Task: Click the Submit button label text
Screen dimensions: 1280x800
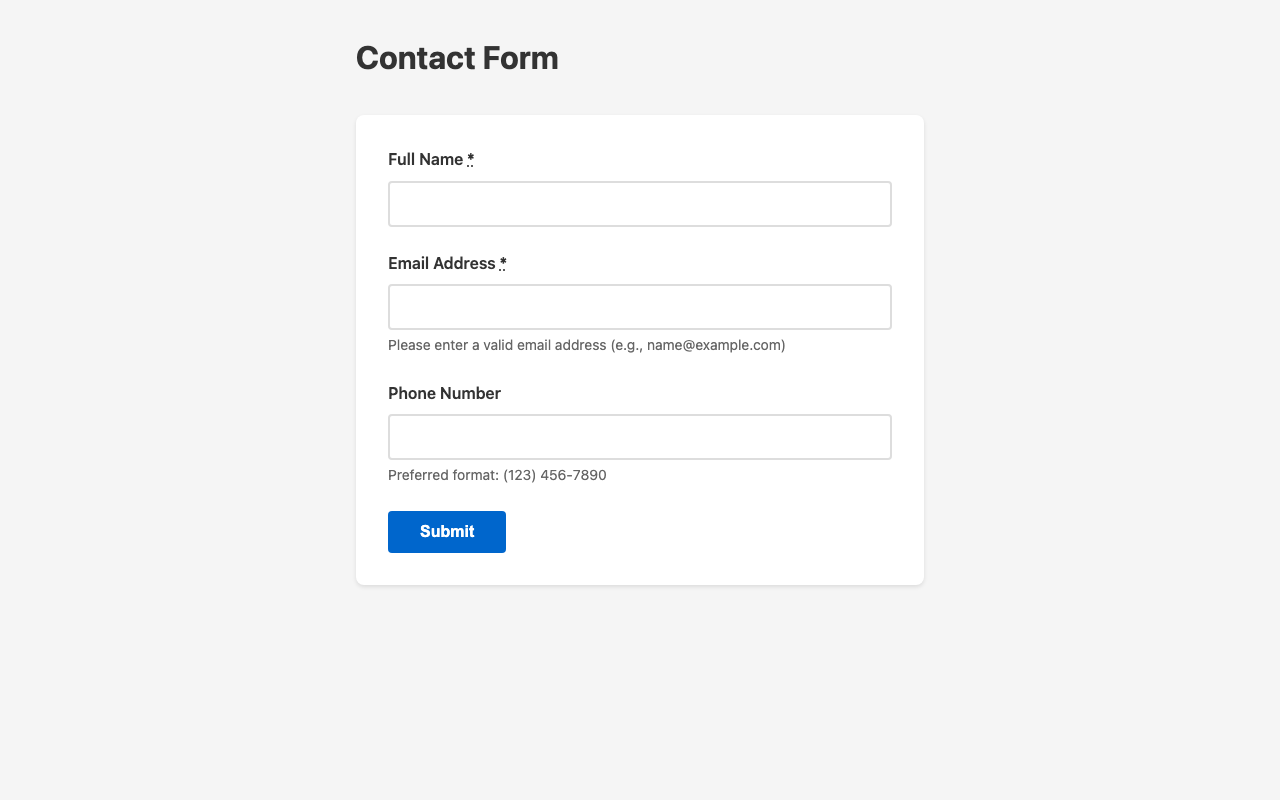Action: click(446, 531)
